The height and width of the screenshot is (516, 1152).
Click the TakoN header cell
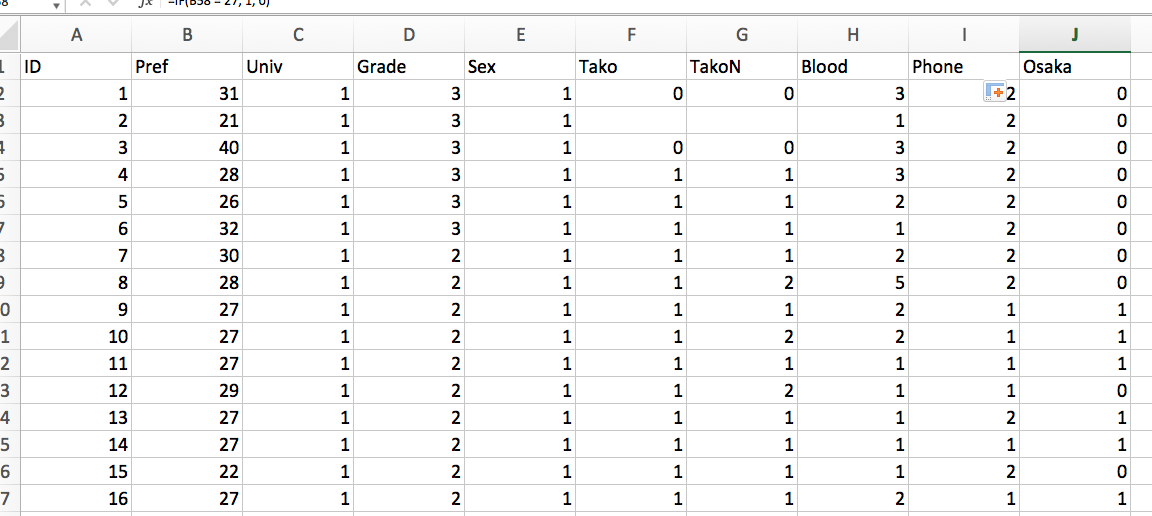point(741,67)
